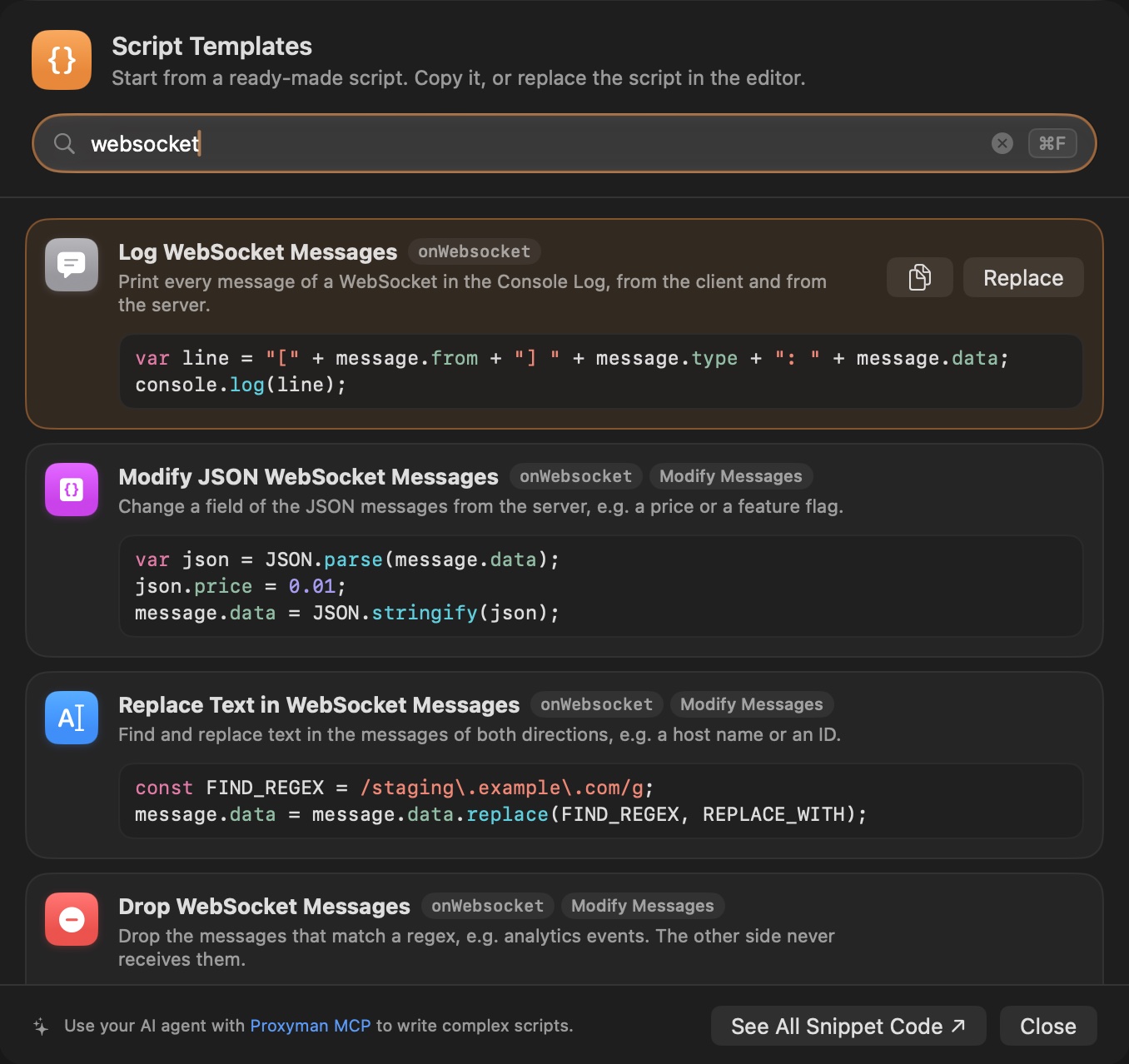Image resolution: width=1129 pixels, height=1064 pixels.
Task: Replace editor script with Log WebSocket Messages
Action: pos(1023,277)
